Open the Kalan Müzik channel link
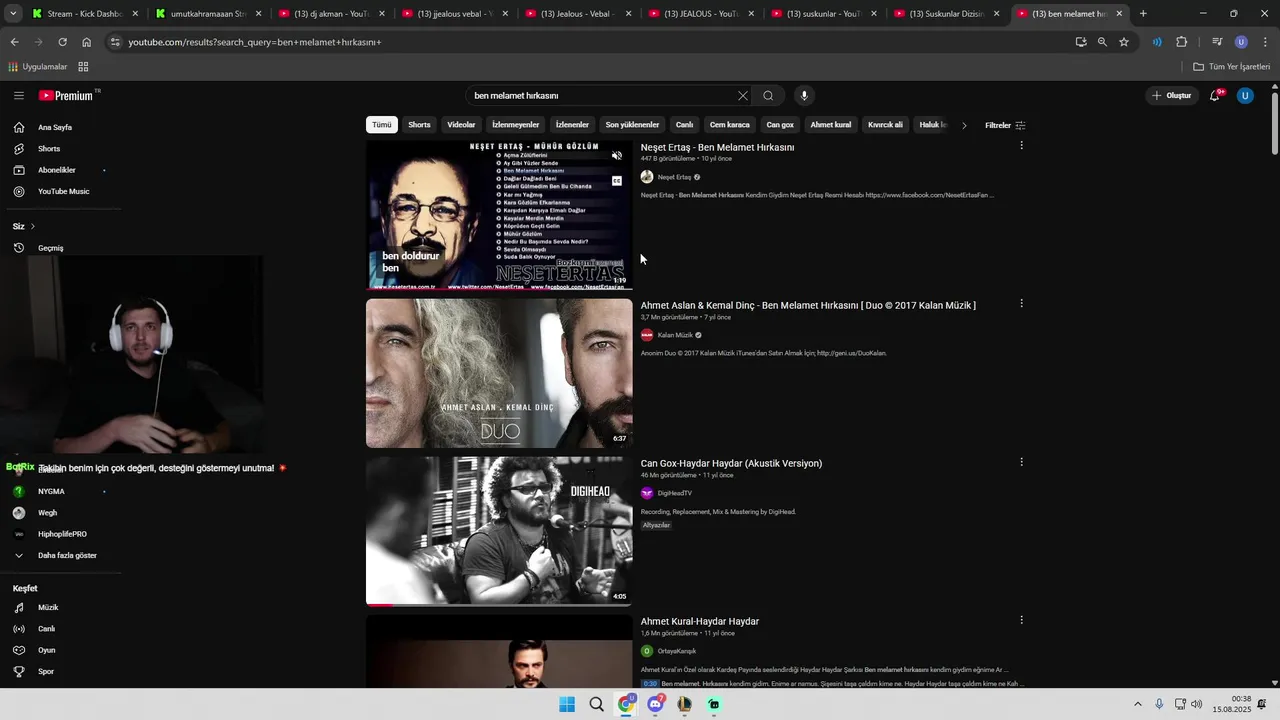Image resolution: width=1280 pixels, height=720 pixels. [x=675, y=335]
